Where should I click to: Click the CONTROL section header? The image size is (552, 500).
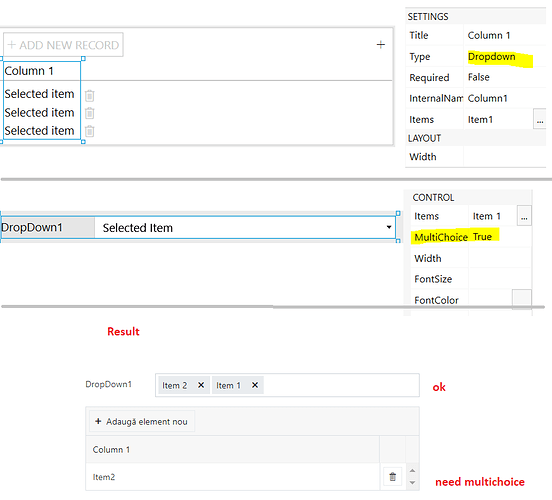[433, 197]
